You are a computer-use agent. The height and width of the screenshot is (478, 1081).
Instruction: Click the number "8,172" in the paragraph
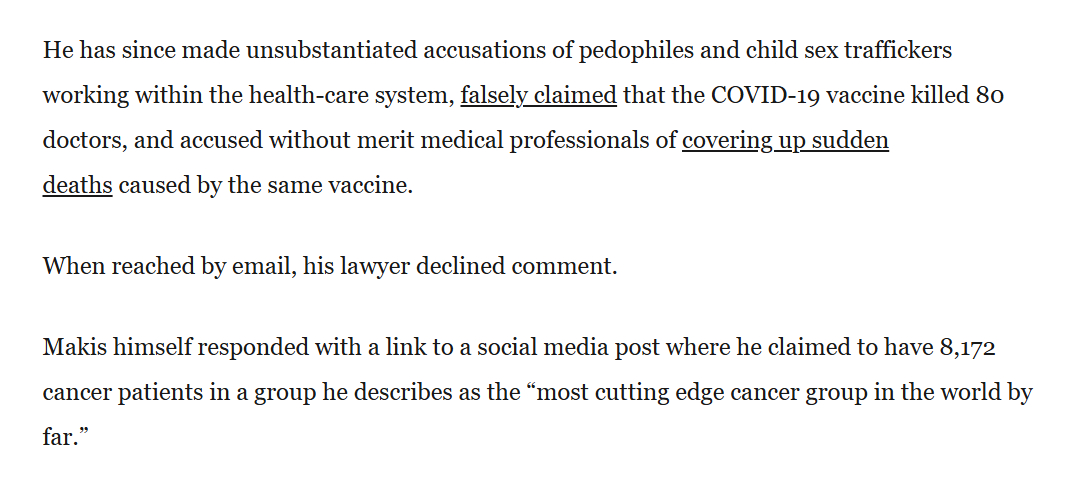[x=965, y=348]
